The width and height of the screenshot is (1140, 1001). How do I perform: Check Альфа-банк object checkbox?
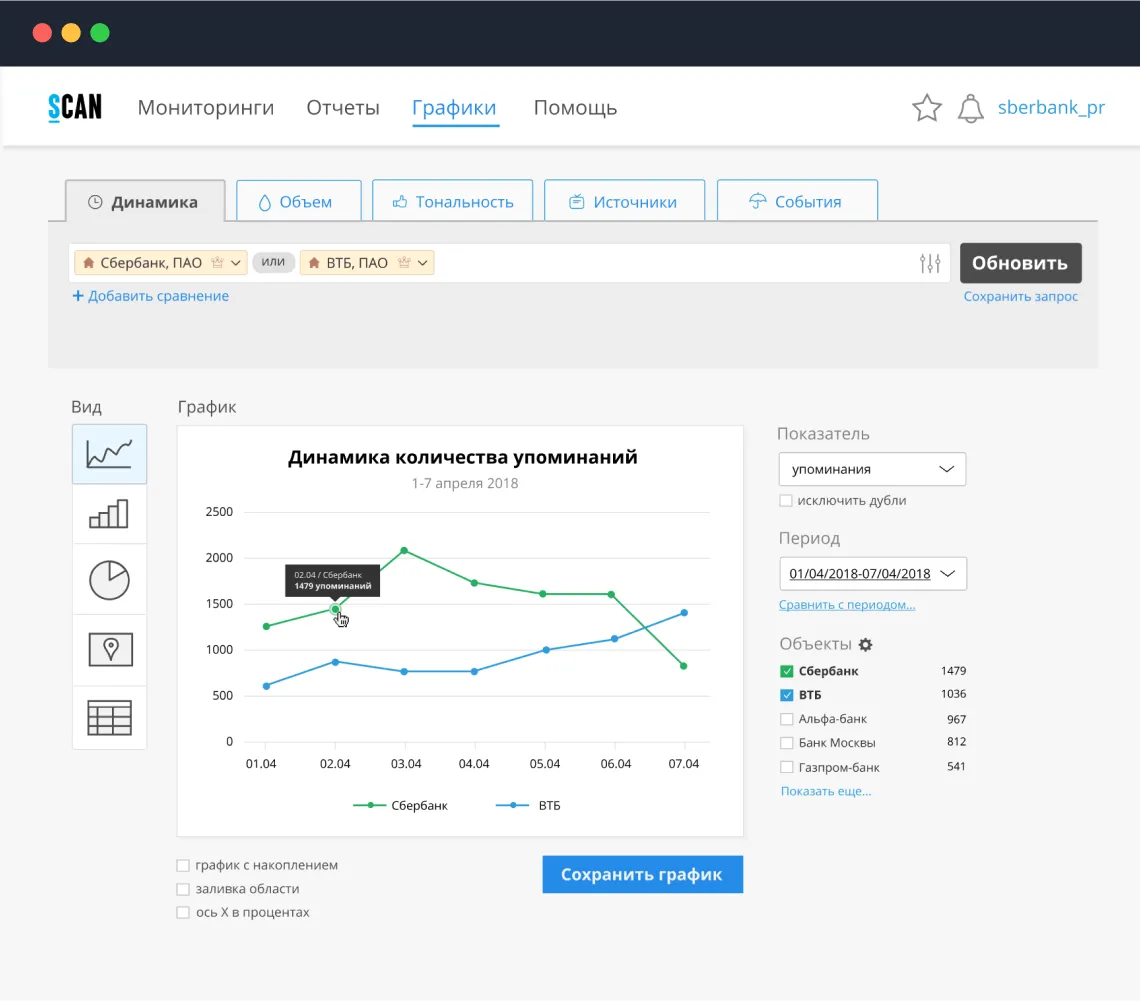(x=786, y=719)
